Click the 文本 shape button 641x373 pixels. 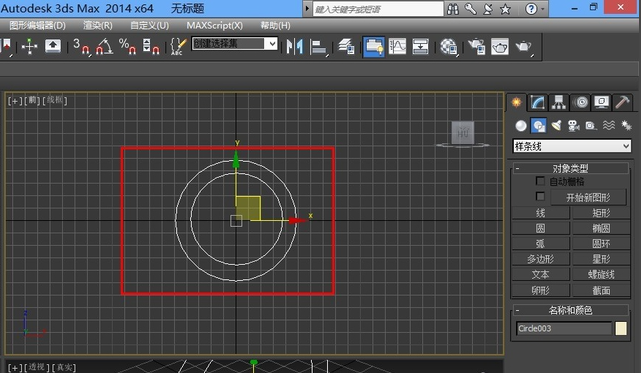click(540, 274)
